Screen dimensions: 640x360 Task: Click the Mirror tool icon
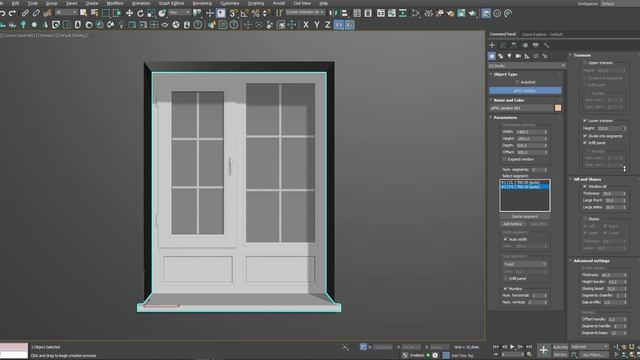point(333,13)
